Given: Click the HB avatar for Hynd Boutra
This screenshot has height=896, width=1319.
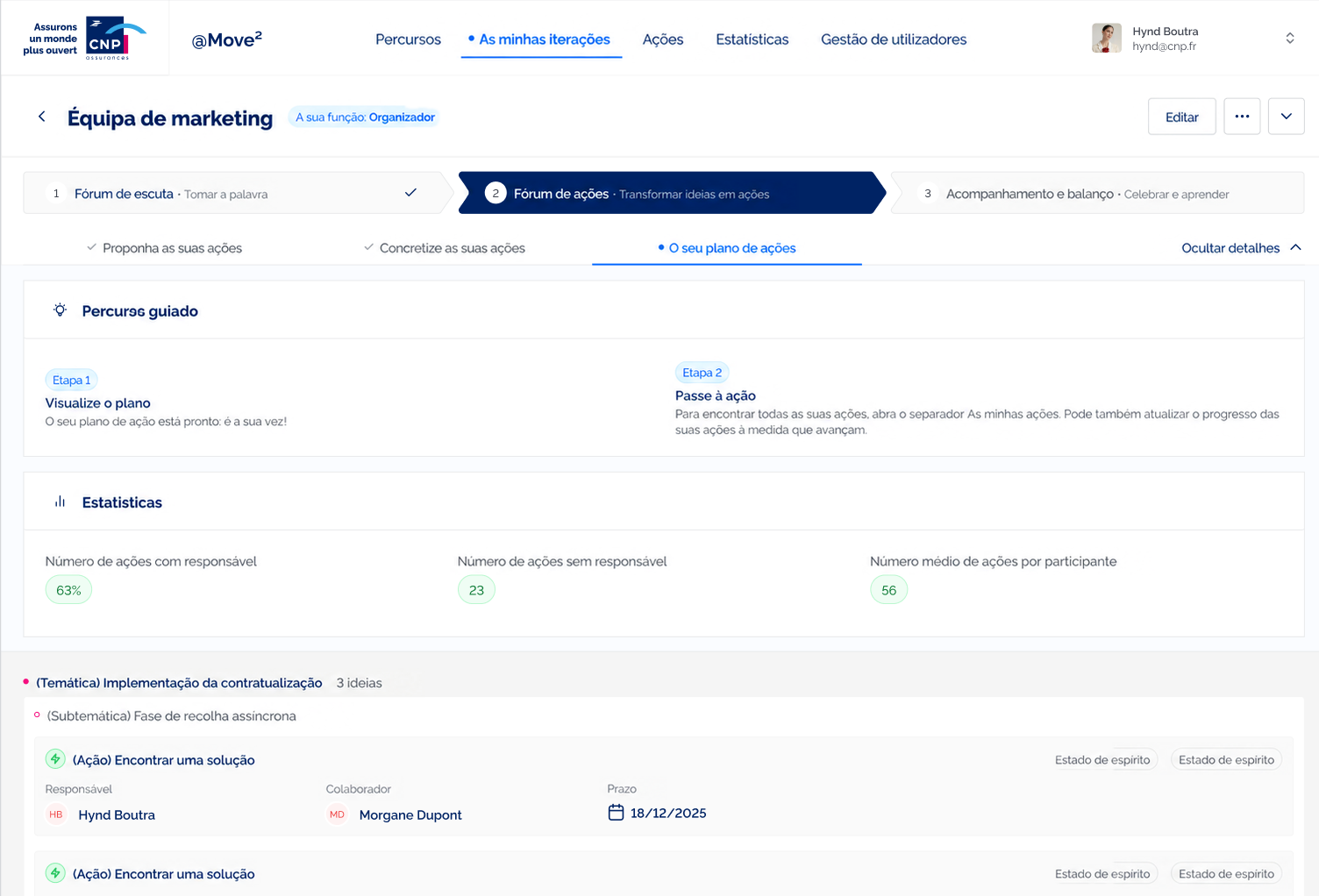Looking at the screenshot, I should (56, 814).
